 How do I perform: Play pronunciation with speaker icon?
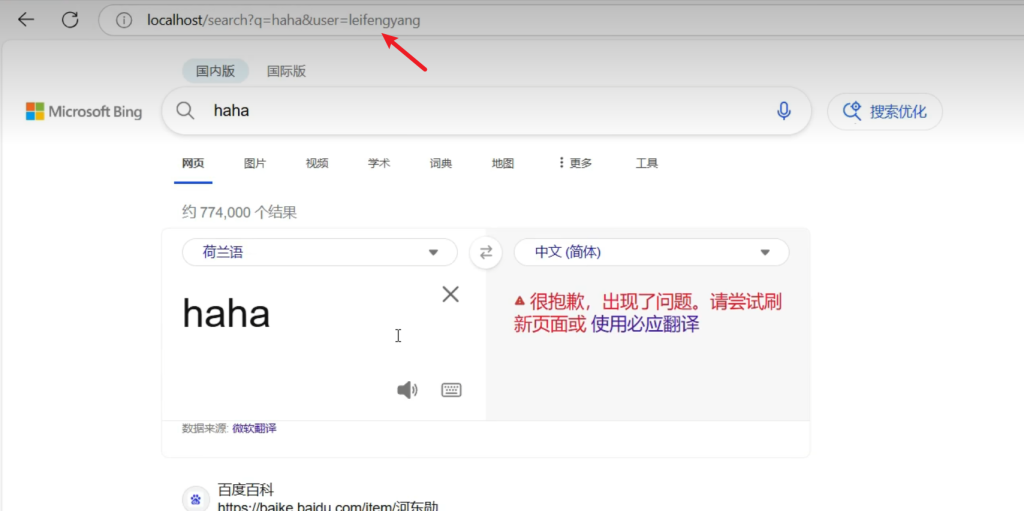[x=407, y=390]
